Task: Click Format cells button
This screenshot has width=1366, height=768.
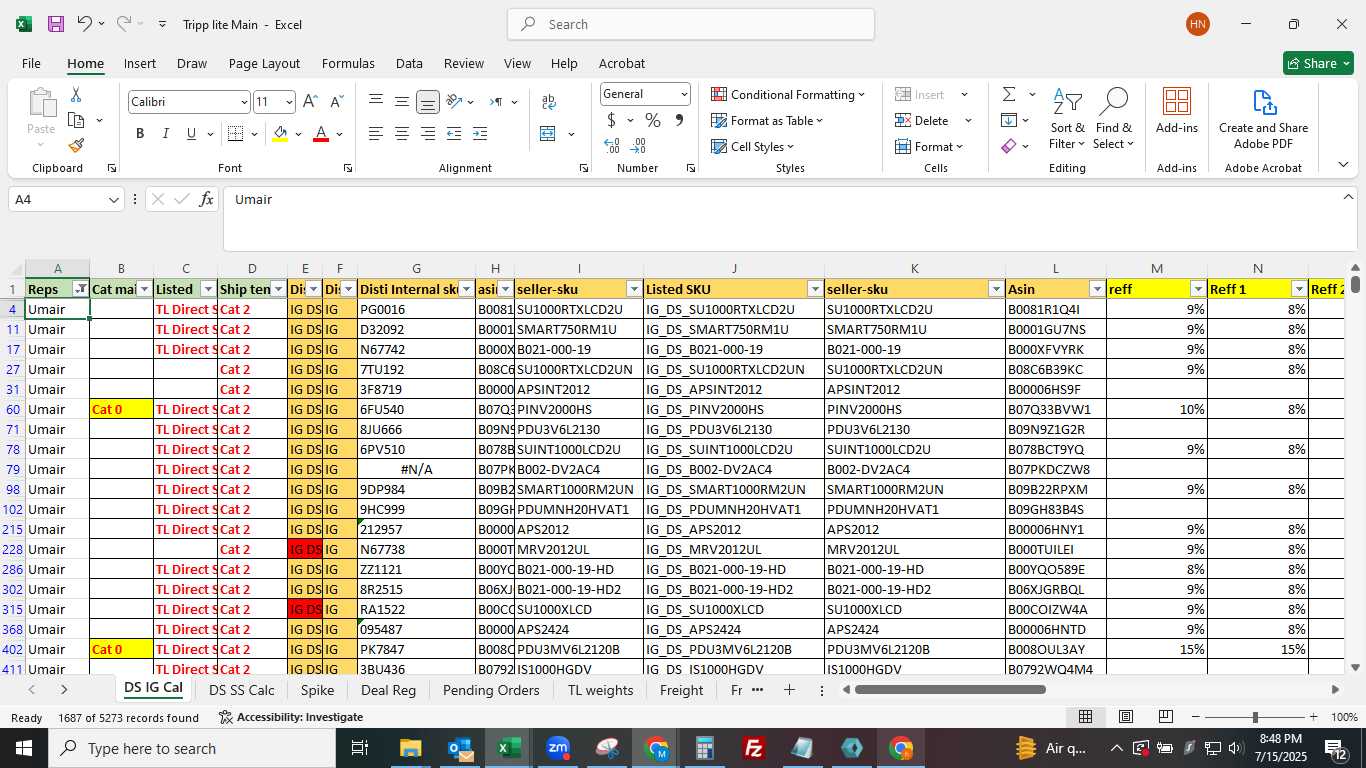Action: click(x=929, y=146)
